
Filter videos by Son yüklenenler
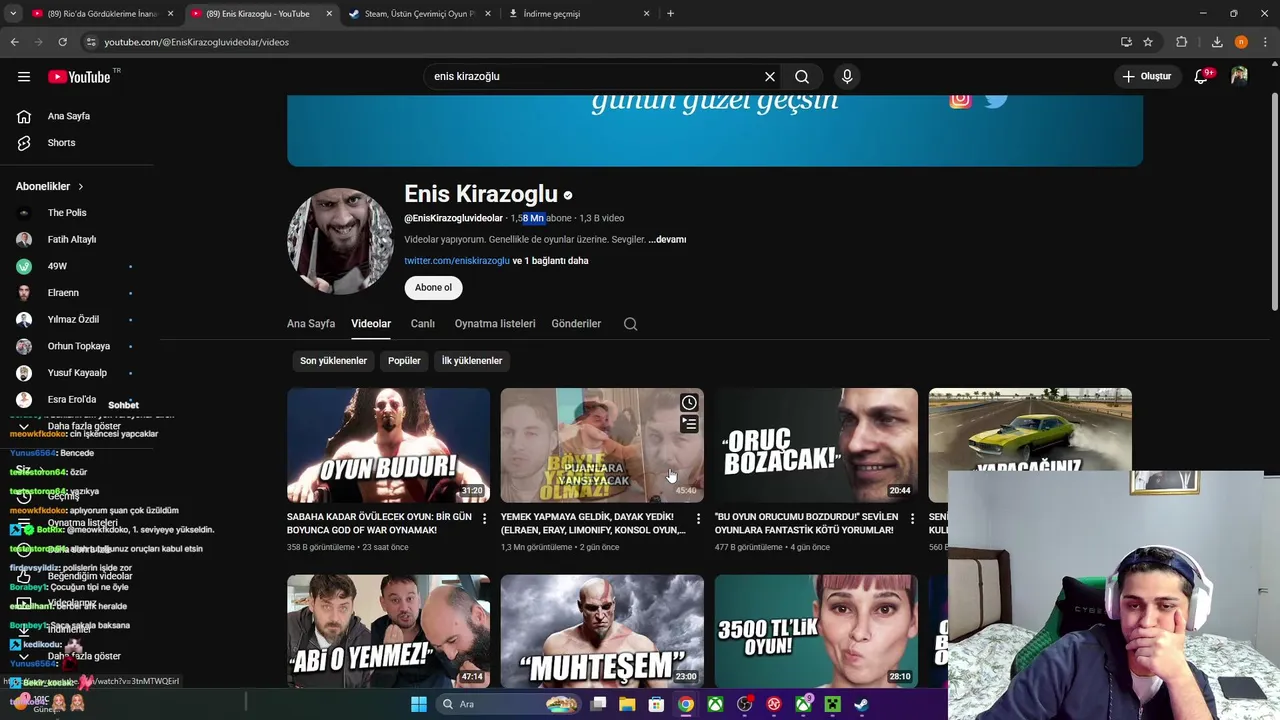333,361
